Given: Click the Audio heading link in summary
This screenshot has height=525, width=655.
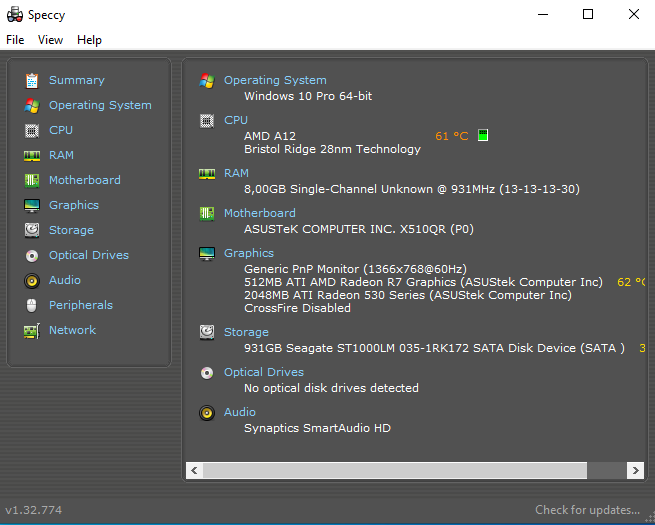Looking at the screenshot, I should (240, 412).
